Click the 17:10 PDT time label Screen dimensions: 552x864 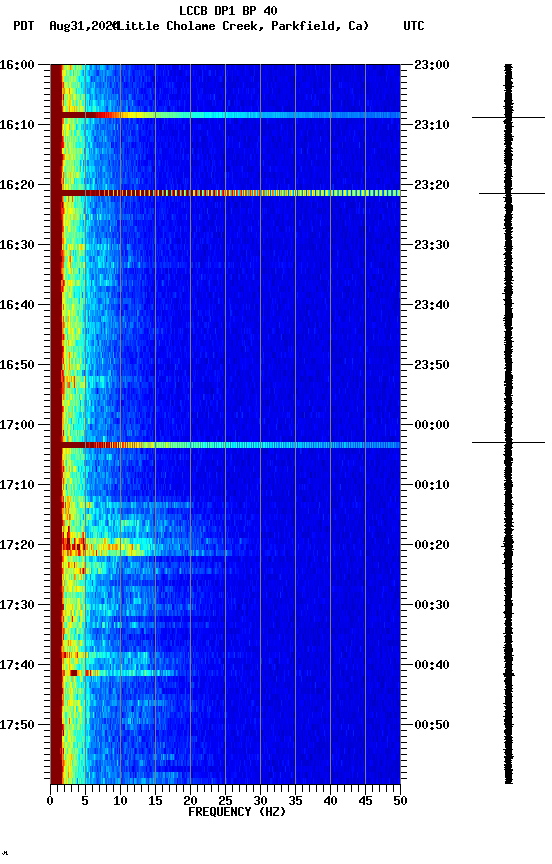click(17, 485)
